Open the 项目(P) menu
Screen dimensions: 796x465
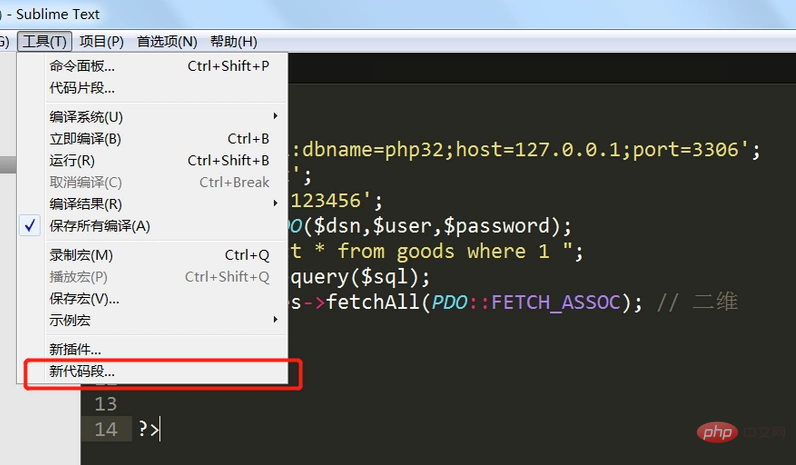(102, 41)
